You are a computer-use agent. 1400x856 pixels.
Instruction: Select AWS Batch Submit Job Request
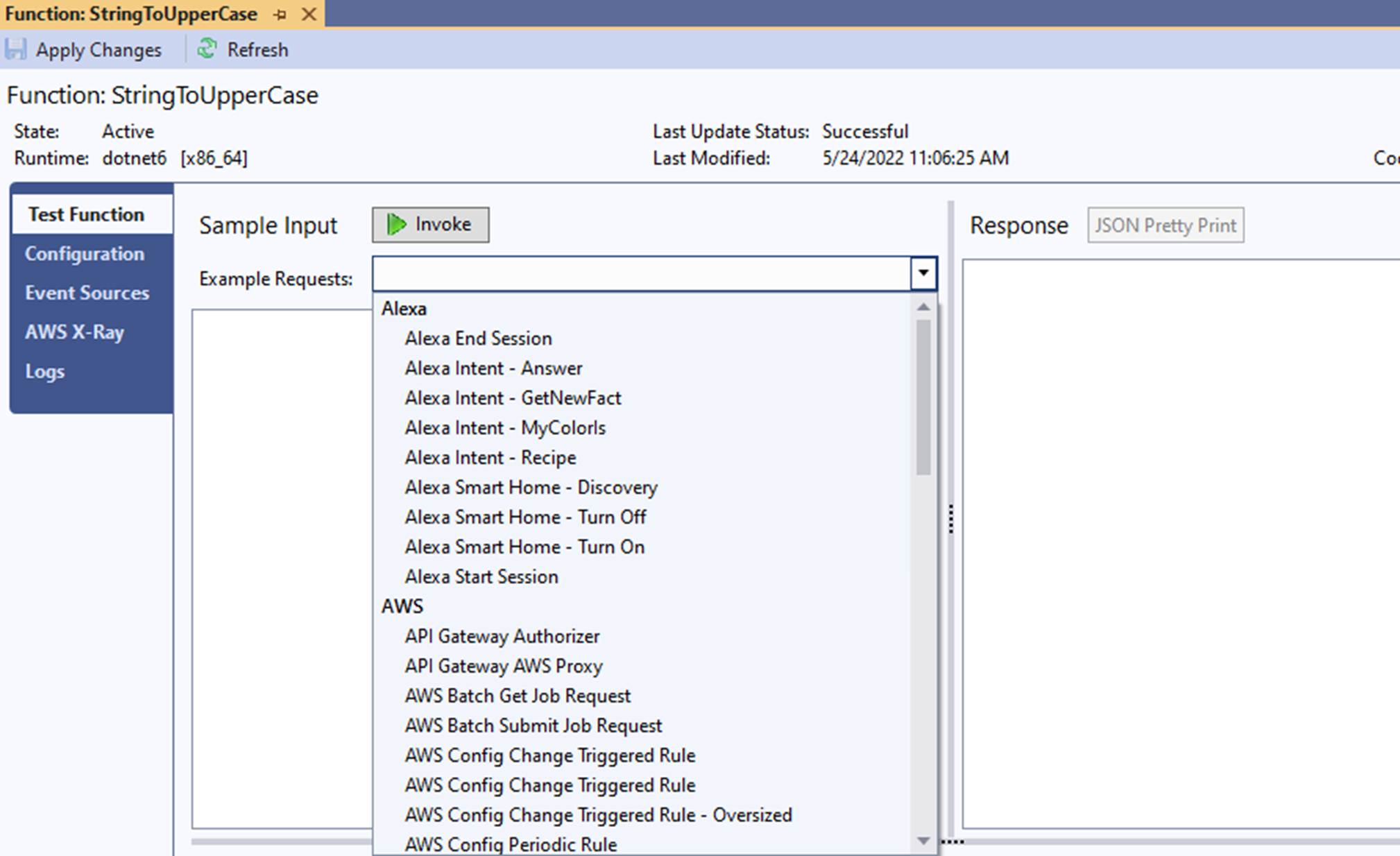click(533, 726)
